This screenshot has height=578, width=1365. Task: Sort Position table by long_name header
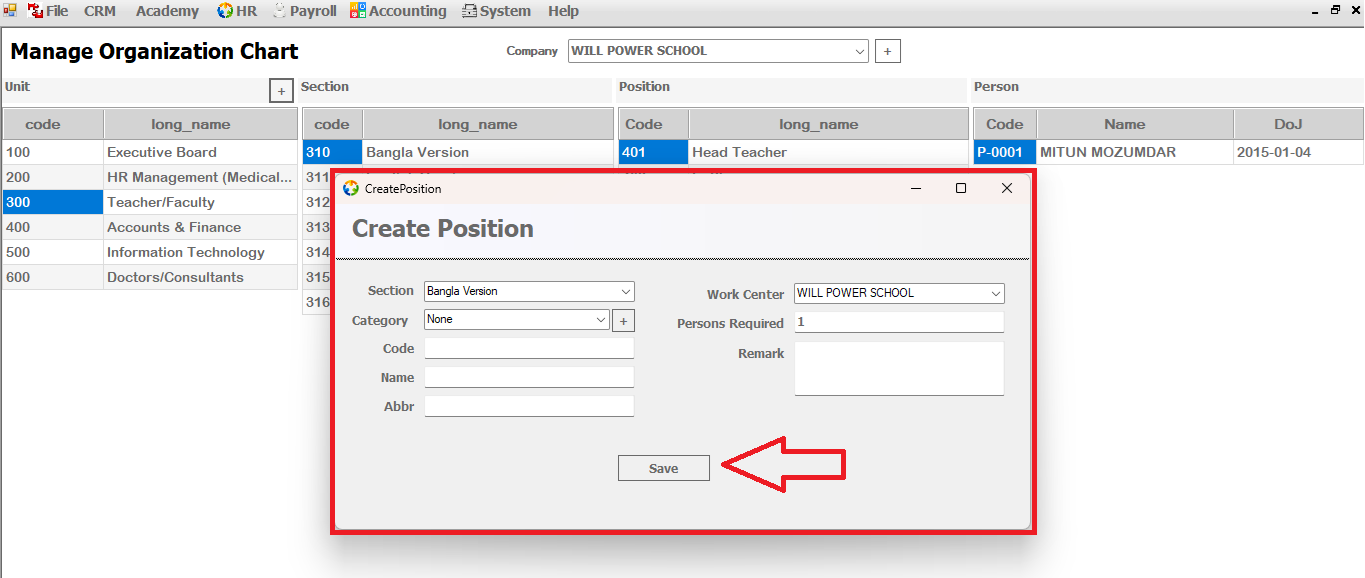828,124
